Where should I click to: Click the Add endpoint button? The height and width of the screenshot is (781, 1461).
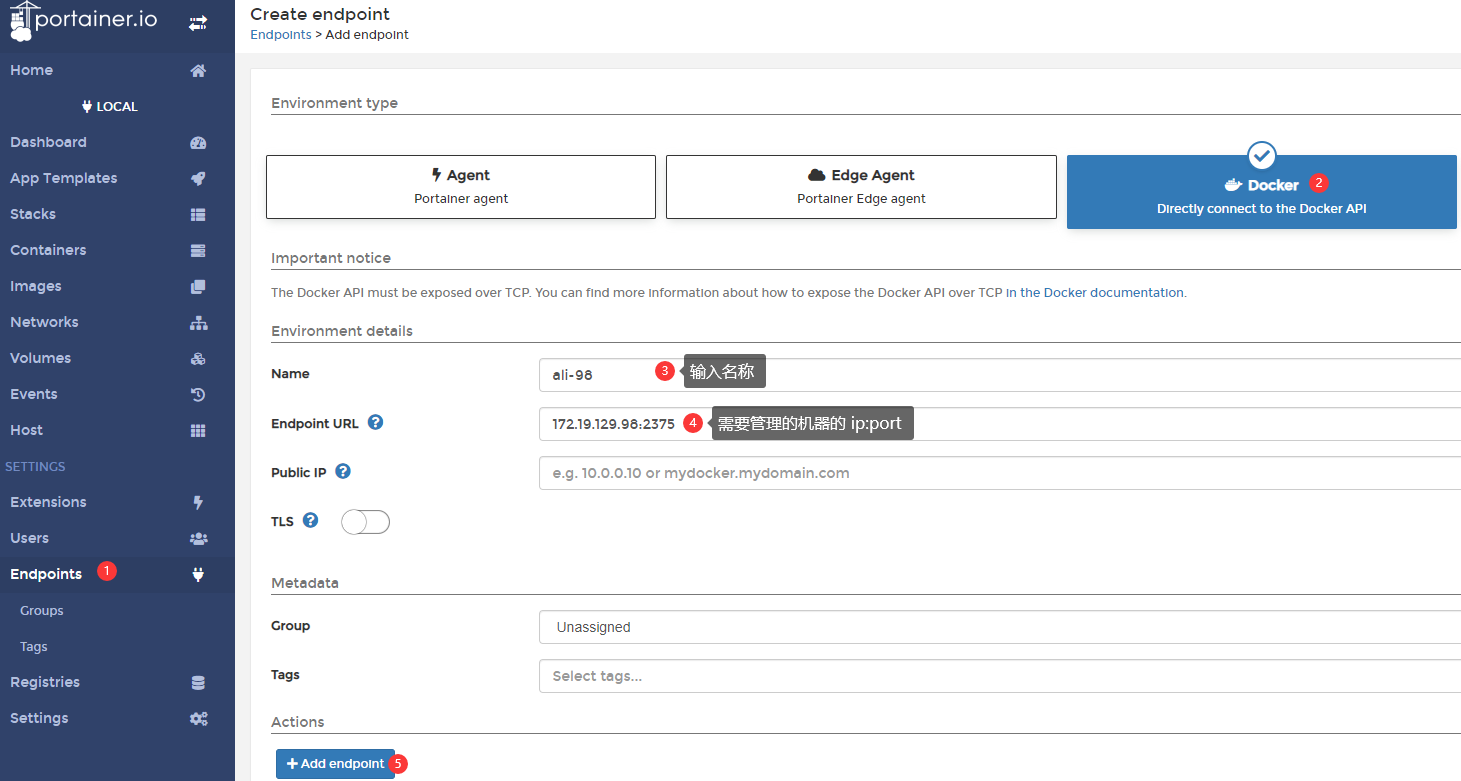point(335,764)
